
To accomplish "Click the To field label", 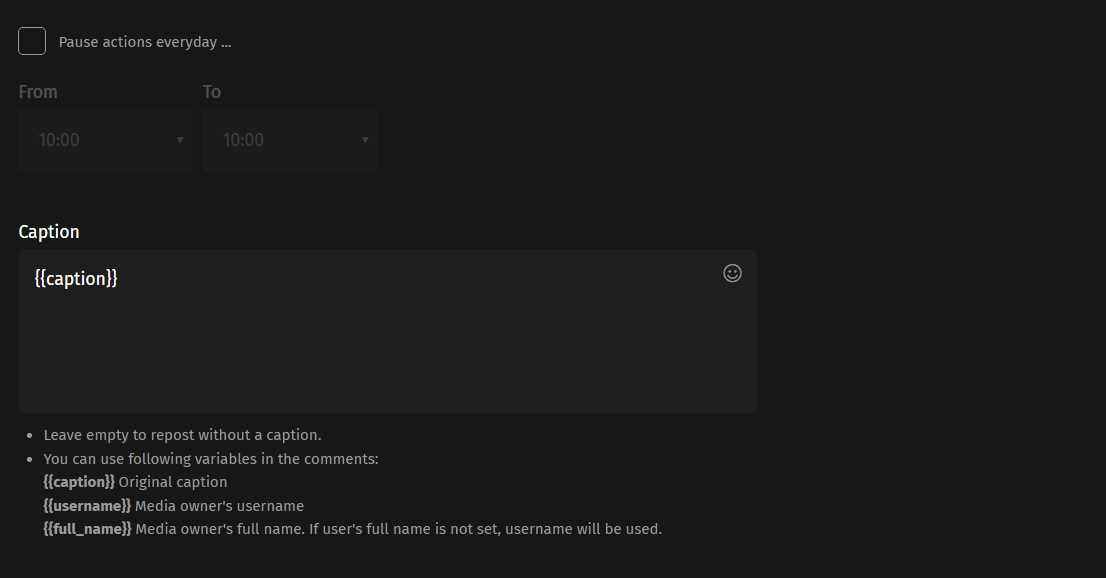I will pos(212,92).
